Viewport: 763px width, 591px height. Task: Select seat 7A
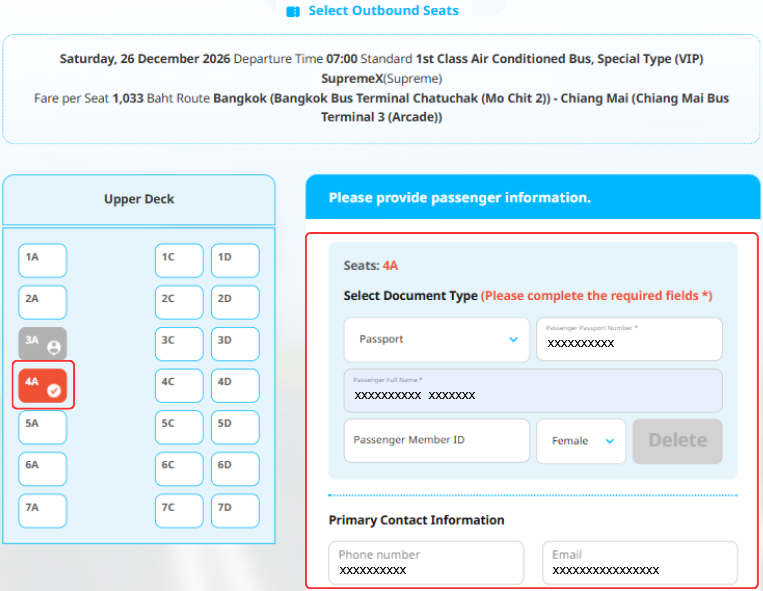(x=42, y=511)
